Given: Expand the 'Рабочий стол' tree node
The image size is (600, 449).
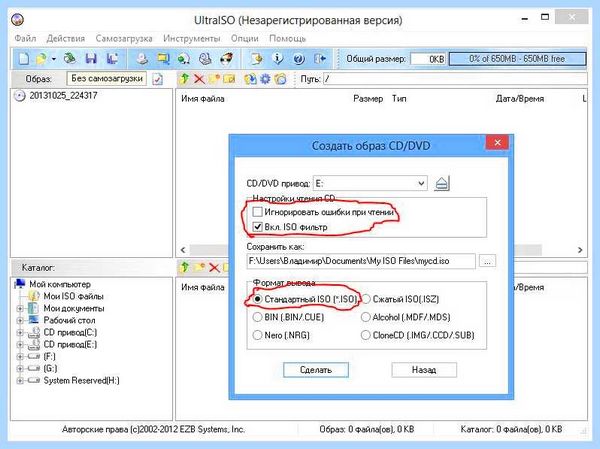Looking at the screenshot, I should click(20, 320).
